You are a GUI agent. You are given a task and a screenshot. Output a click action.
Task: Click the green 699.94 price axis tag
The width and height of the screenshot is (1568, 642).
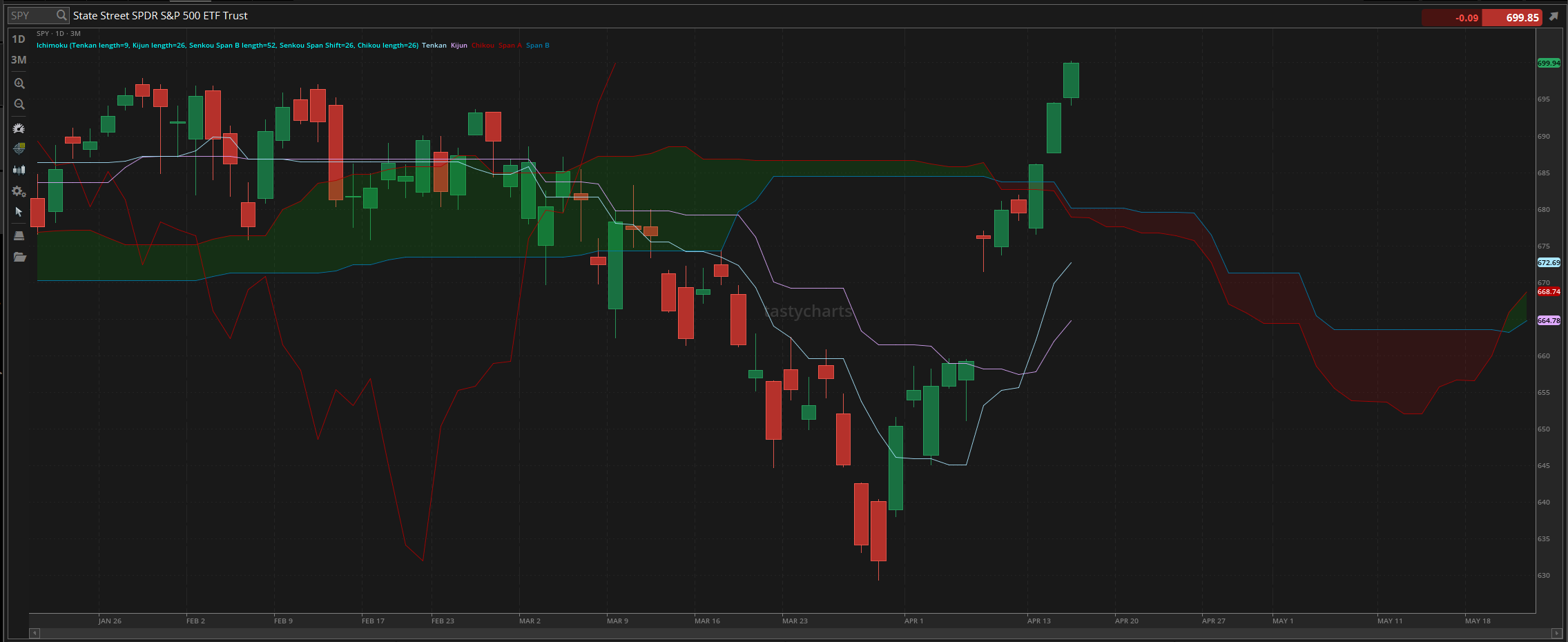[1549, 63]
